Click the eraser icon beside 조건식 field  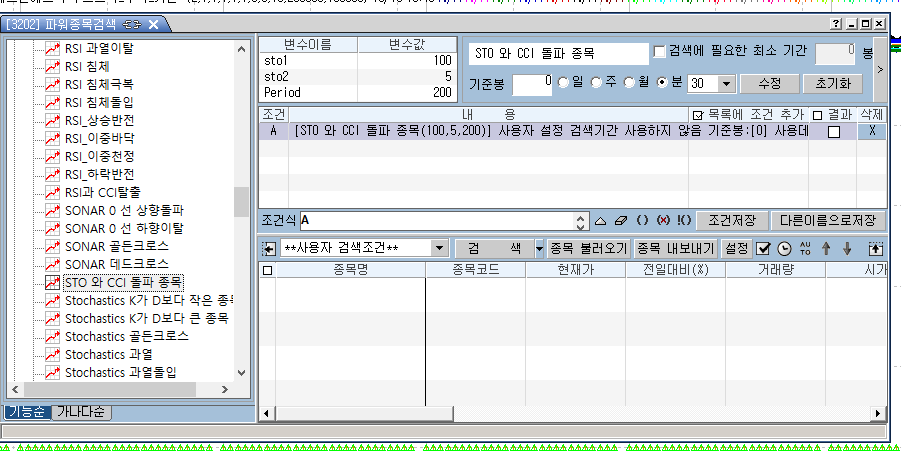pos(621,220)
